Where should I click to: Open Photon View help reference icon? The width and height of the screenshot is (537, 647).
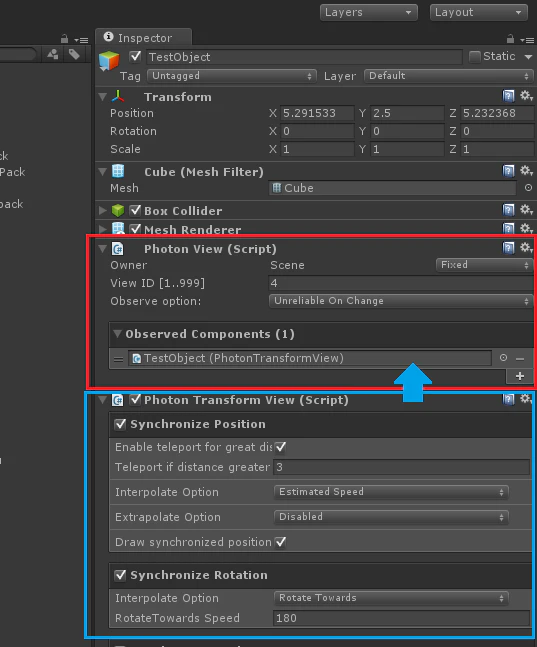[508, 248]
